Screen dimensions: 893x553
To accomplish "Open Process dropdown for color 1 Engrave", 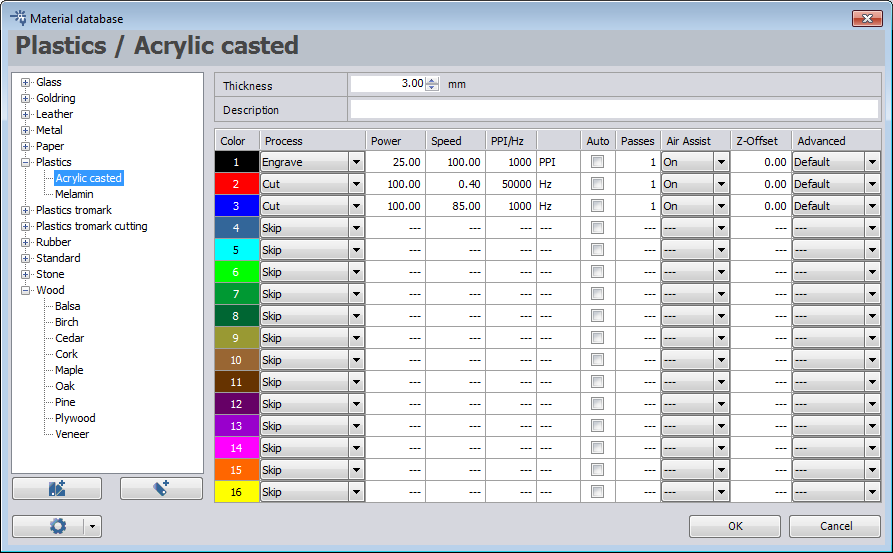I will click(356, 162).
